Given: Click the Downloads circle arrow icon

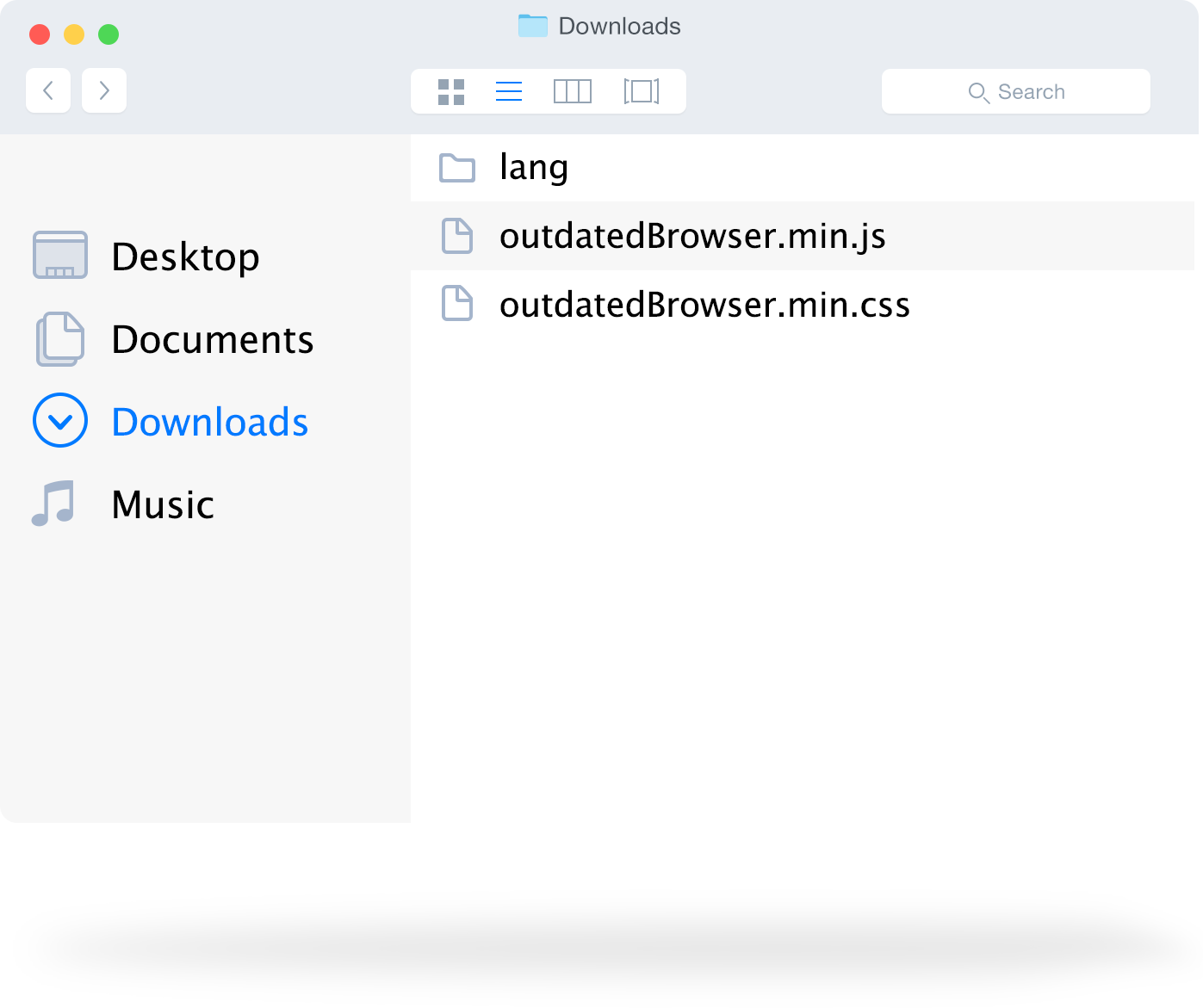Looking at the screenshot, I should (x=60, y=420).
